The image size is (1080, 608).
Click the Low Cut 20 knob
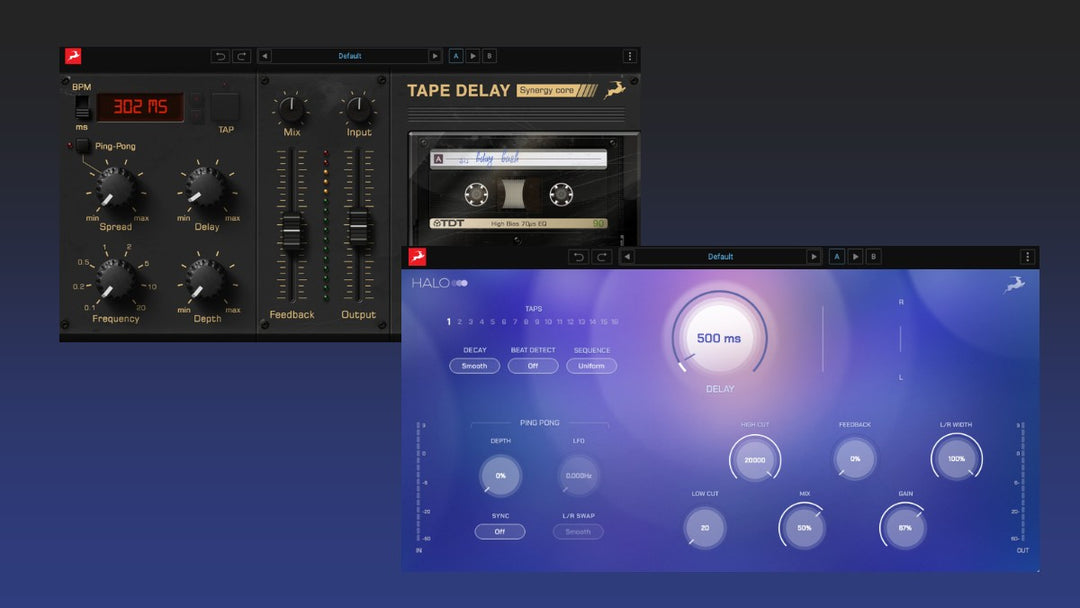(x=705, y=527)
